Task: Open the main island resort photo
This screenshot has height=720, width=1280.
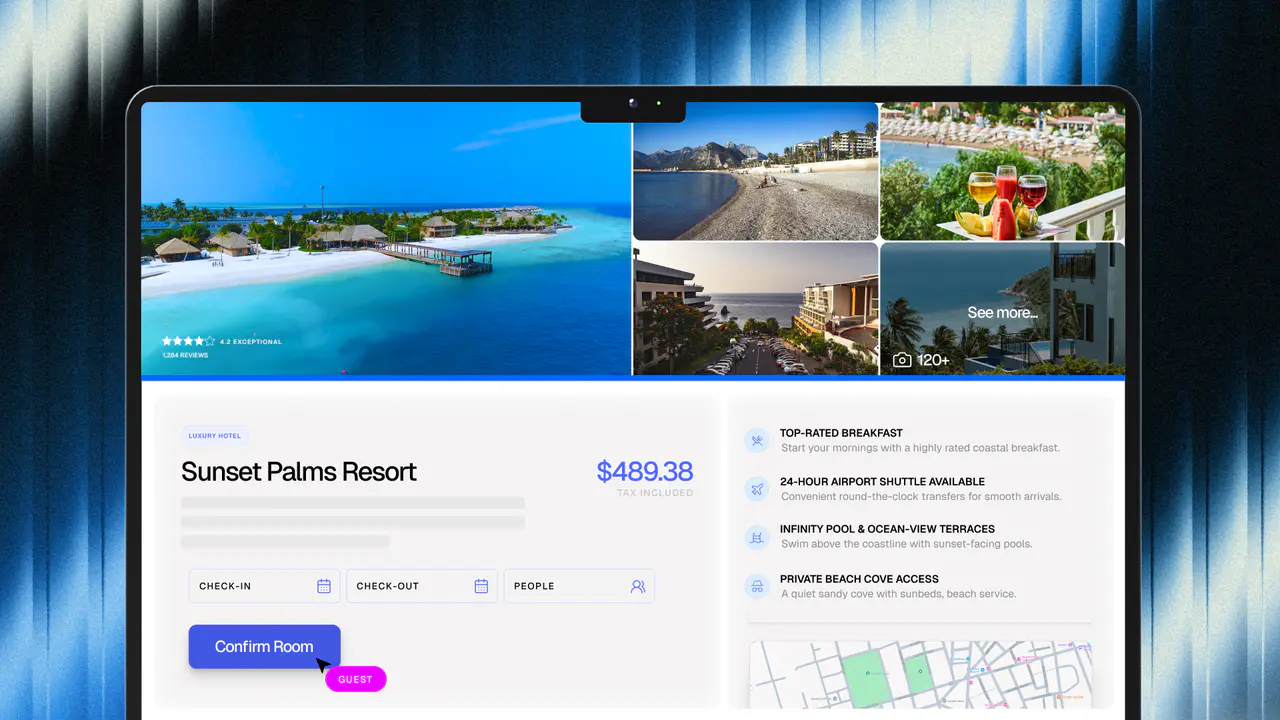Action: 386,238
